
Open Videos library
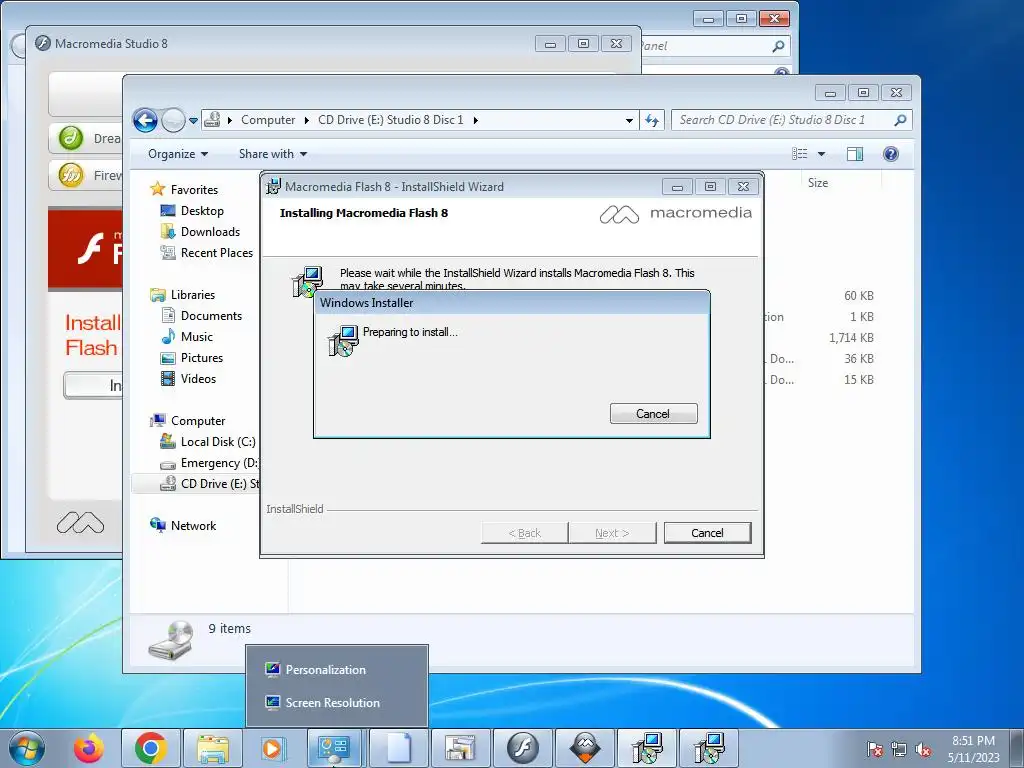[198, 379]
